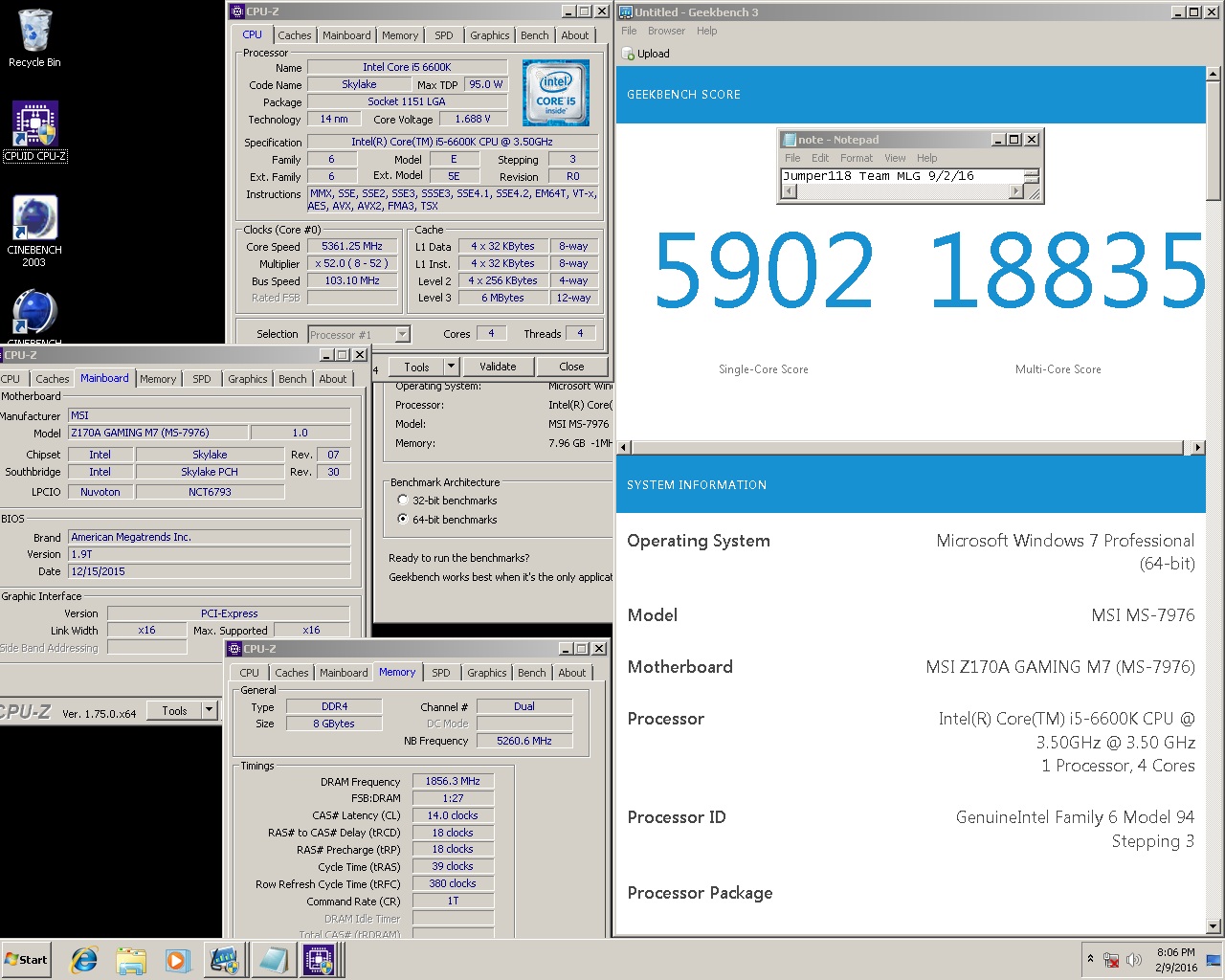1225x980 pixels.
Task: Click the Geekbench vertical scrollbar down arrow
Action: 1214,926
